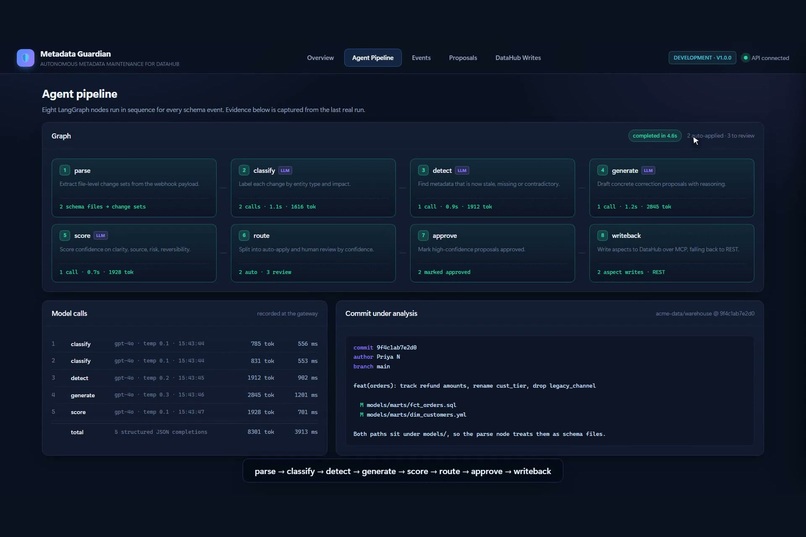The width and height of the screenshot is (806, 537).
Task: Click the LLM tag on classify node
Action: click(285, 171)
